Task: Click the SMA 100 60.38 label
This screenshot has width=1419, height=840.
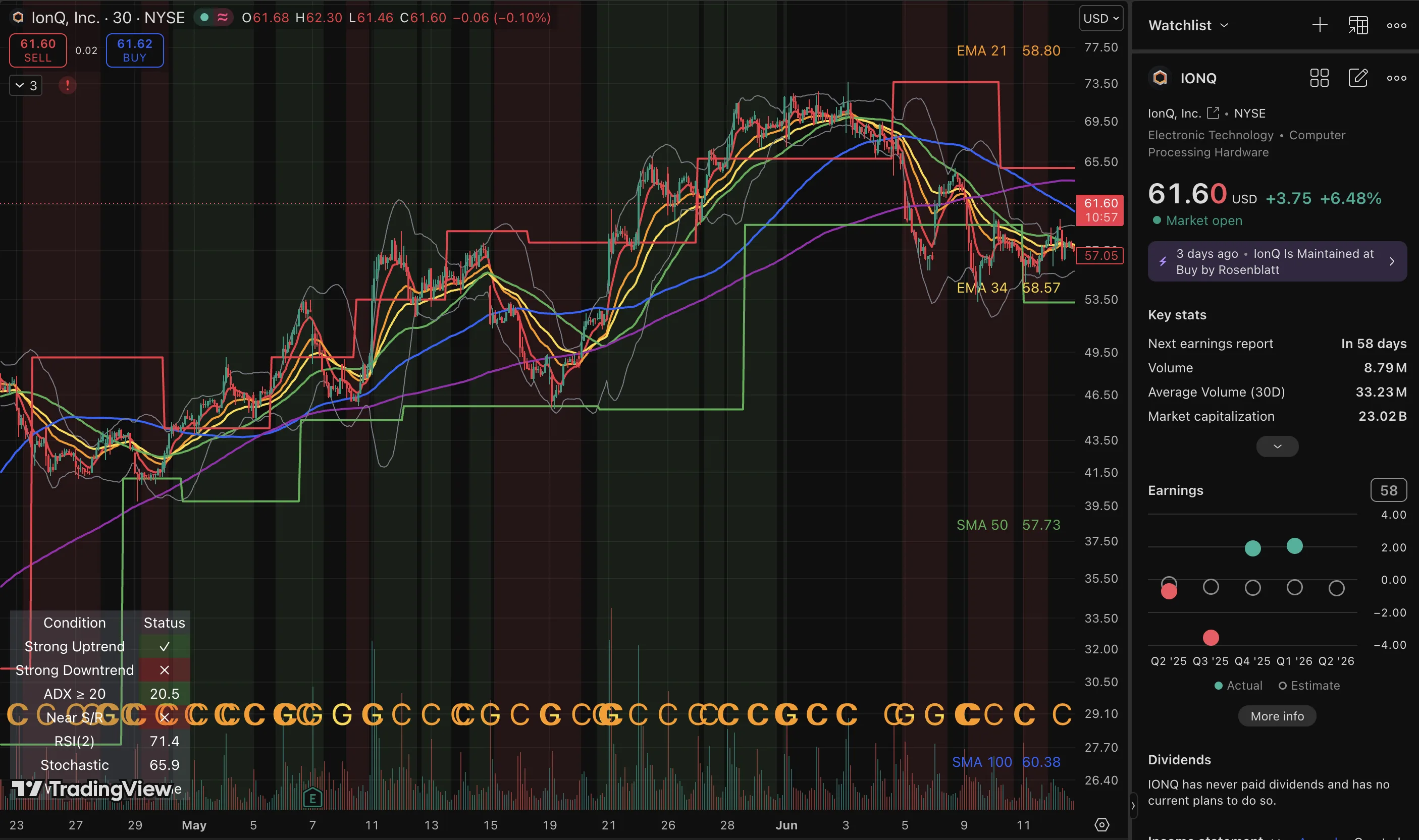Action: click(x=1006, y=762)
